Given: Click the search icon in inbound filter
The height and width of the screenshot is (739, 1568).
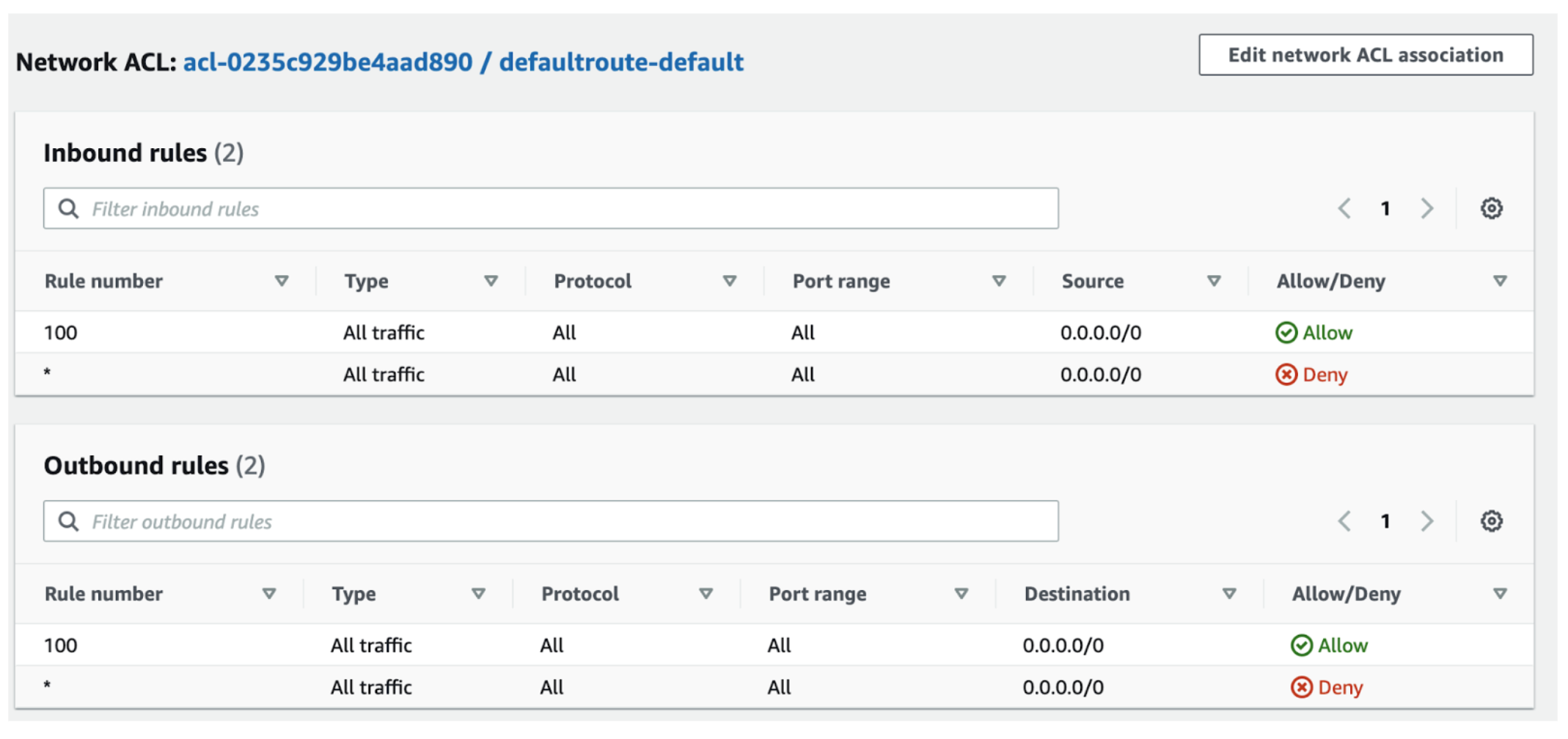Looking at the screenshot, I should [68, 208].
